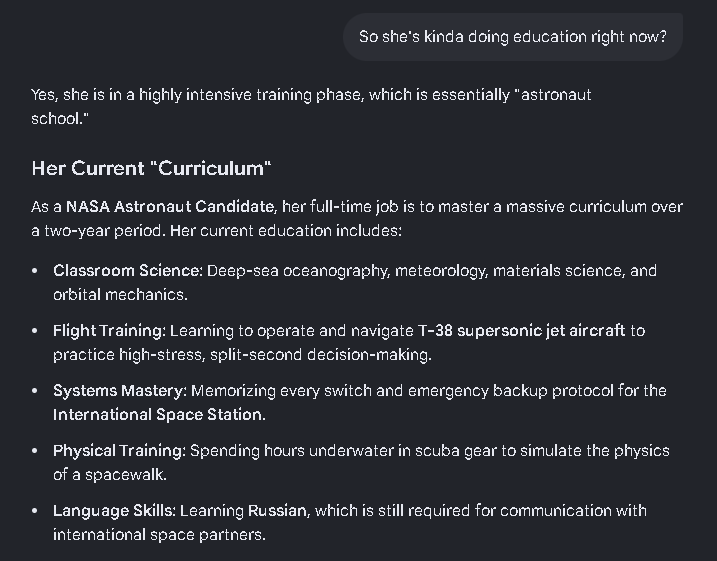Click the bullet dot before Systems Mastery
This screenshot has width=717, height=561.
point(35,391)
